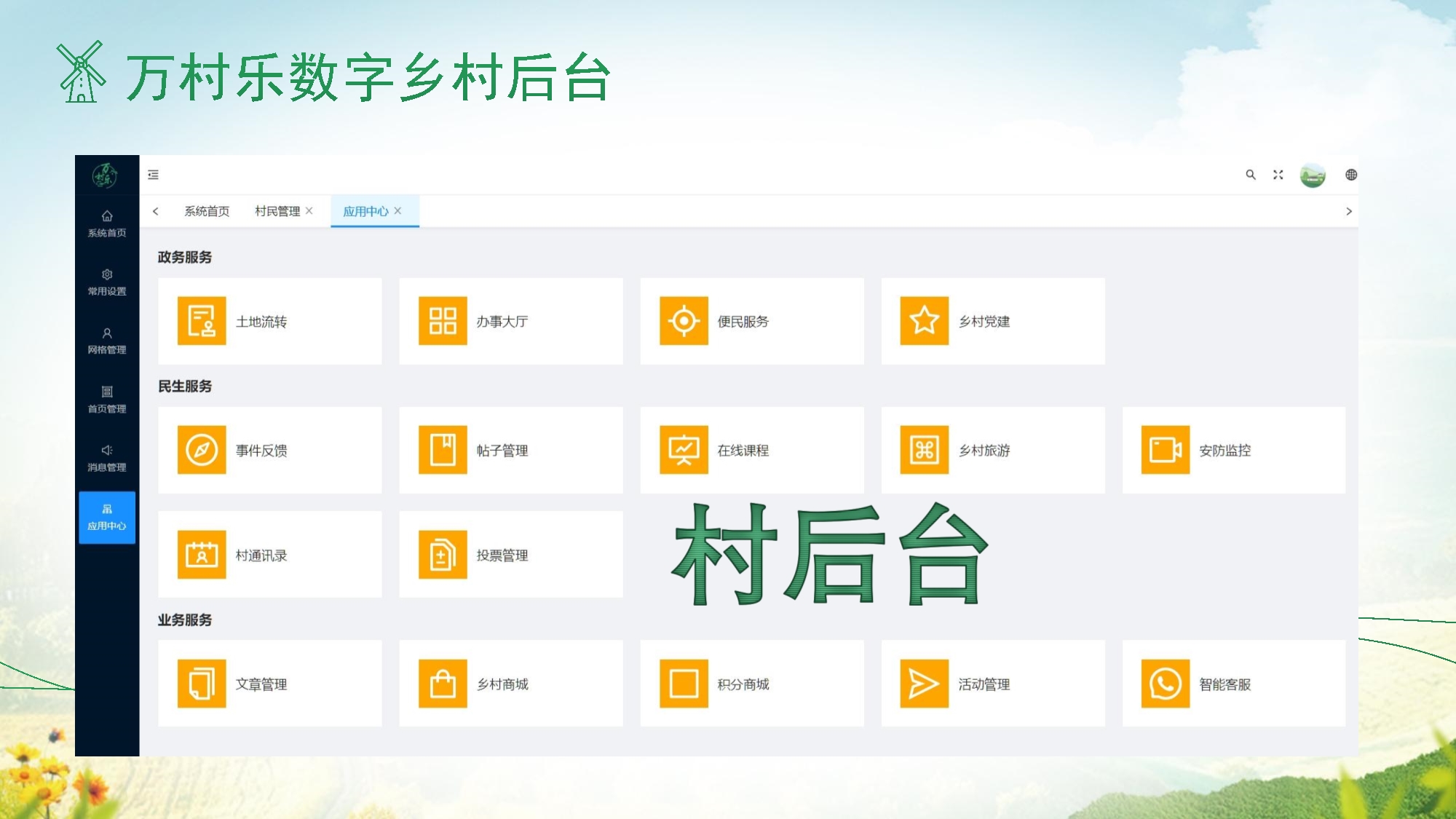Open the 帖子管理 bookmark icon
This screenshot has width=1456, height=819.
[443, 450]
